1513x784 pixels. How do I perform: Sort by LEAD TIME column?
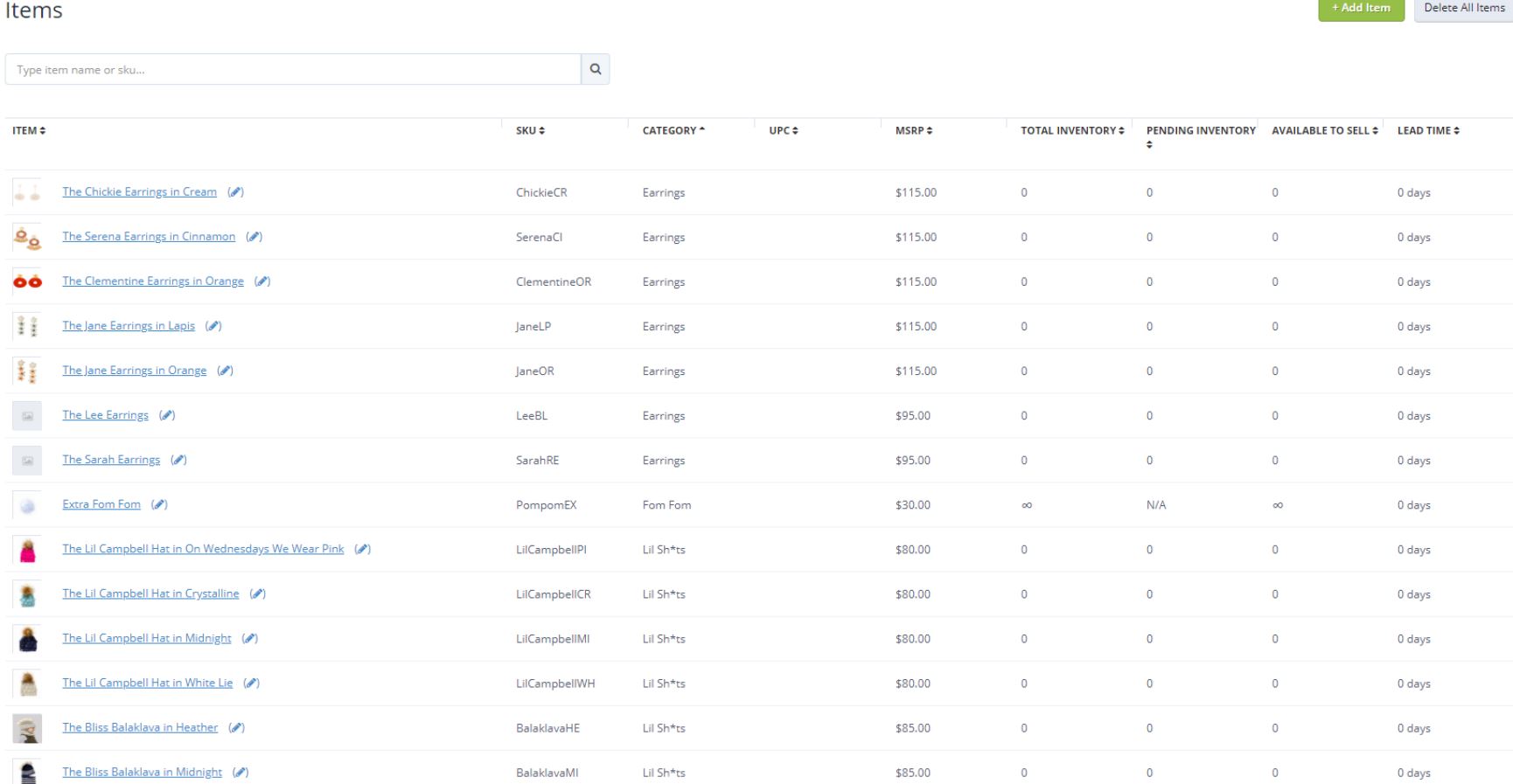click(x=1428, y=130)
